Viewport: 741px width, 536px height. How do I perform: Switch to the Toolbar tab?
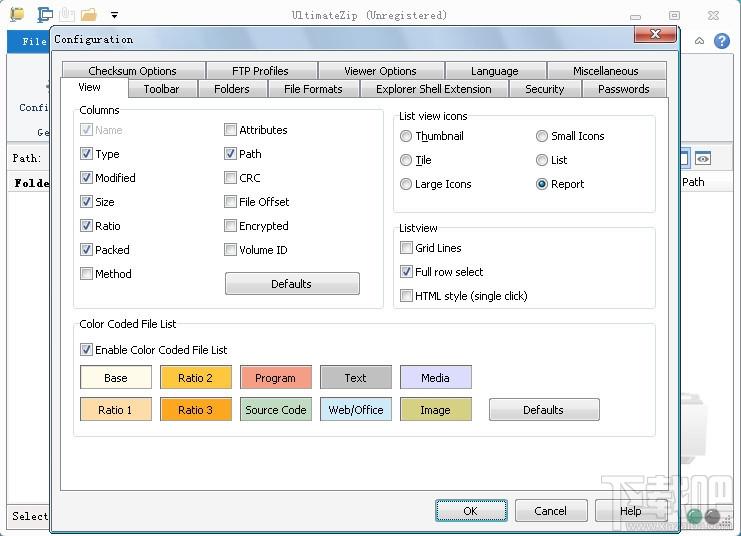[x=162, y=89]
